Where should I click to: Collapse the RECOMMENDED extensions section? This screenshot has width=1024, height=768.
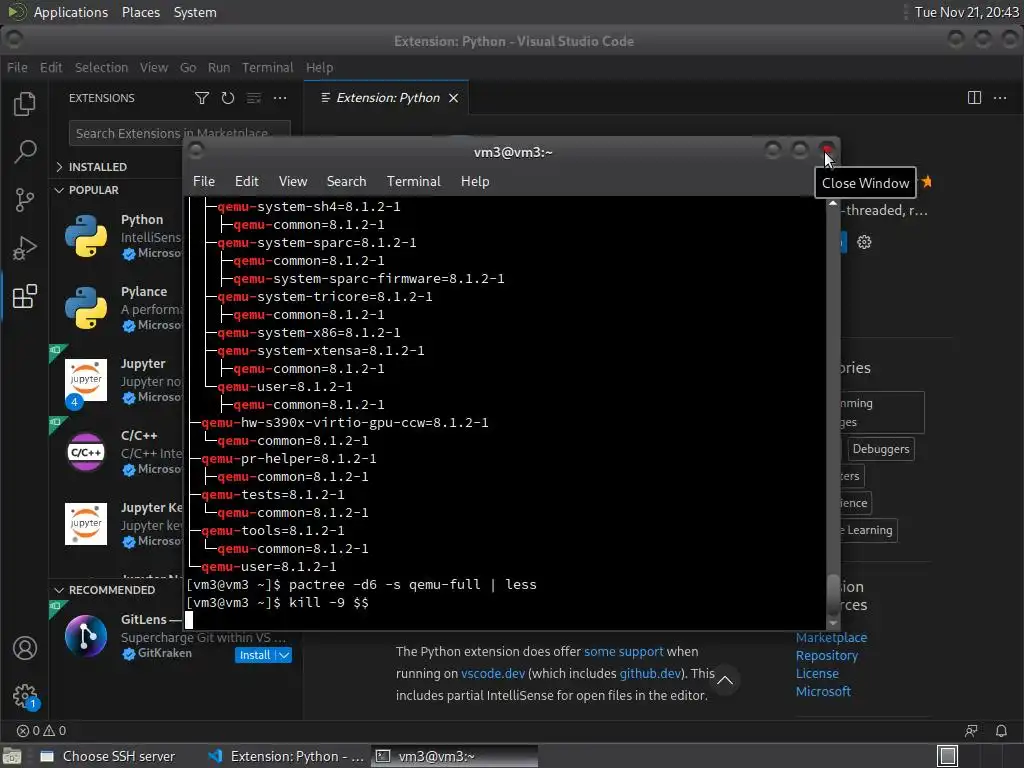(x=112, y=590)
